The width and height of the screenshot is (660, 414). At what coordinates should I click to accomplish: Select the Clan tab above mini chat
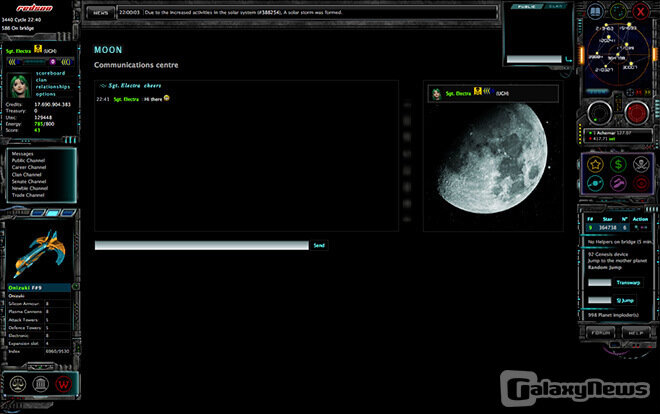[x=556, y=7]
